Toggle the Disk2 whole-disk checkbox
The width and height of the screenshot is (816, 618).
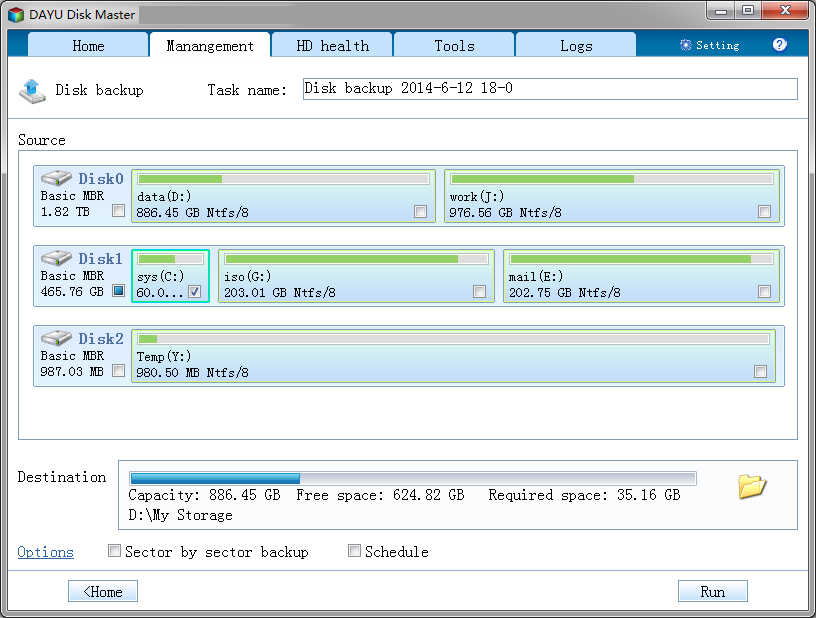[119, 371]
